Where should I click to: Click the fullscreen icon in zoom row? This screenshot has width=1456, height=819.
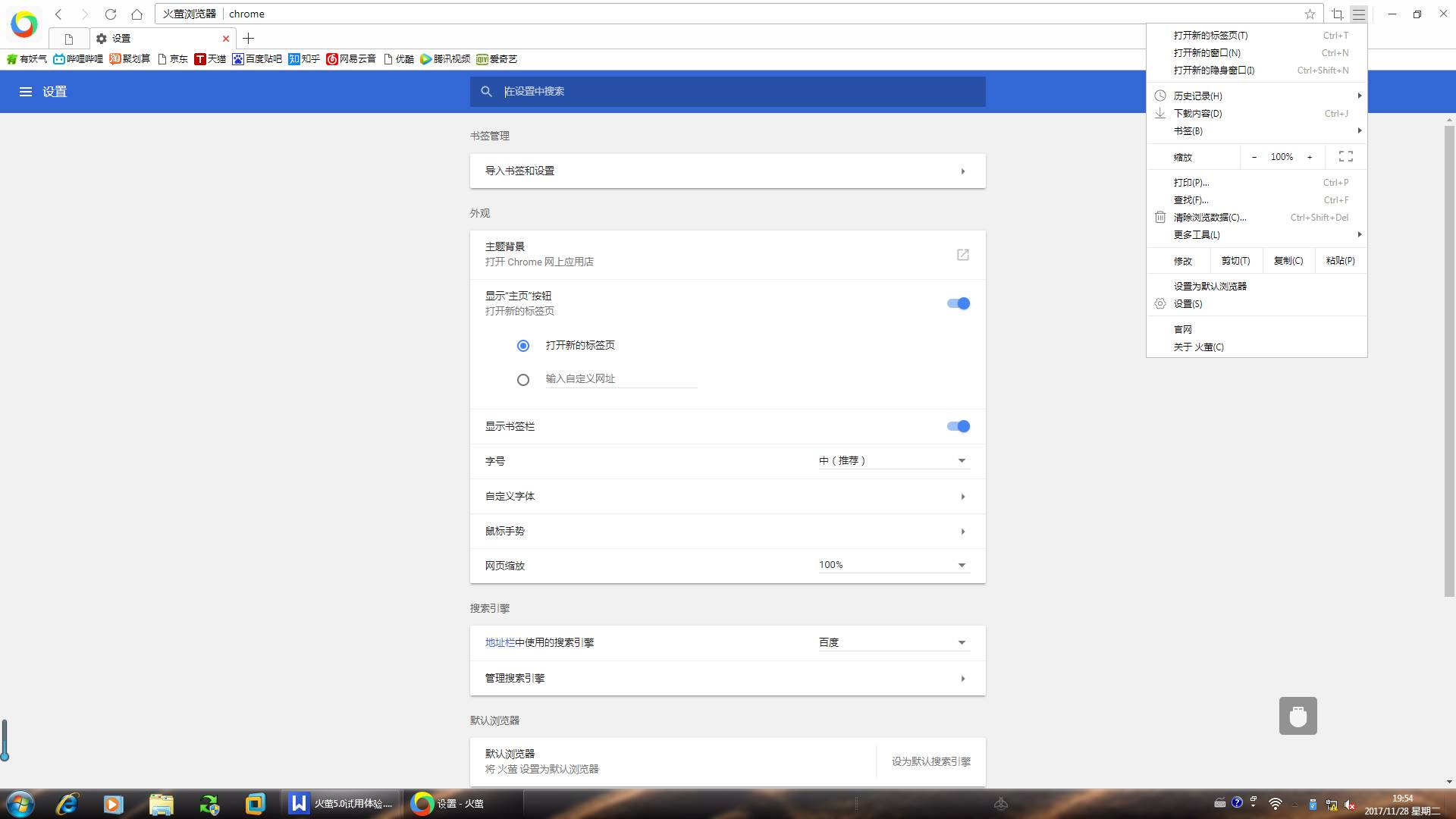(1345, 156)
